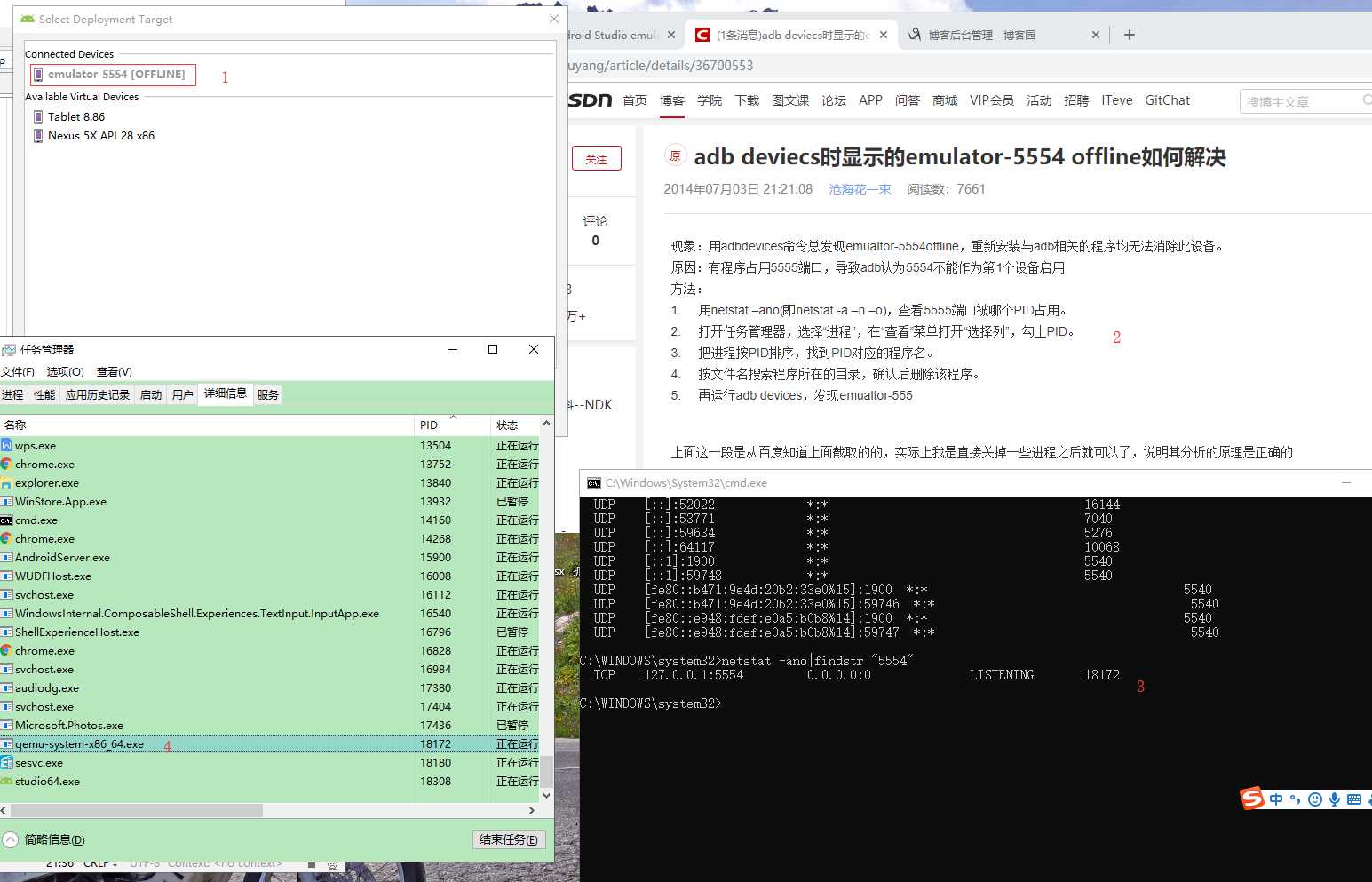The image size is (1372, 882).
Task: Open a new browser tab
Action: tap(1130, 35)
